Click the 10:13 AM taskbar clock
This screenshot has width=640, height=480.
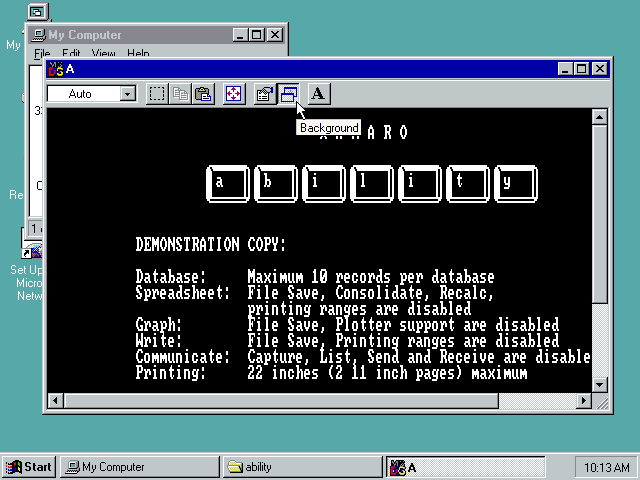[x=607, y=467]
